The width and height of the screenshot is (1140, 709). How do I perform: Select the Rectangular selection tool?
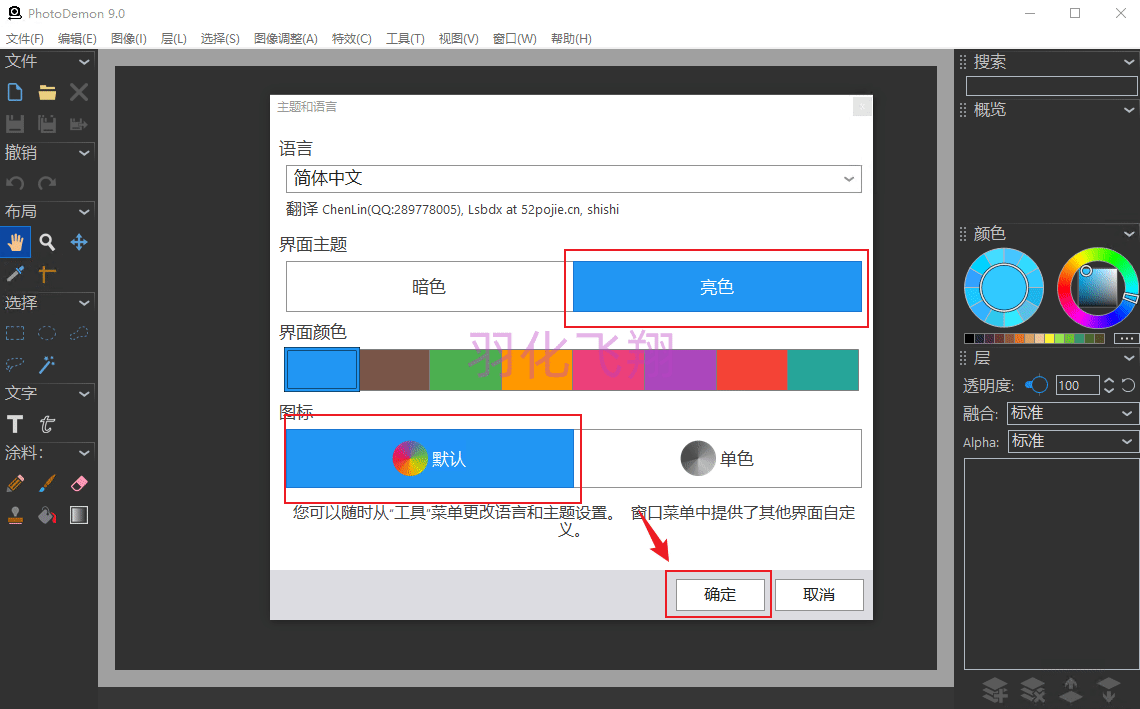click(x=15, y=333)
